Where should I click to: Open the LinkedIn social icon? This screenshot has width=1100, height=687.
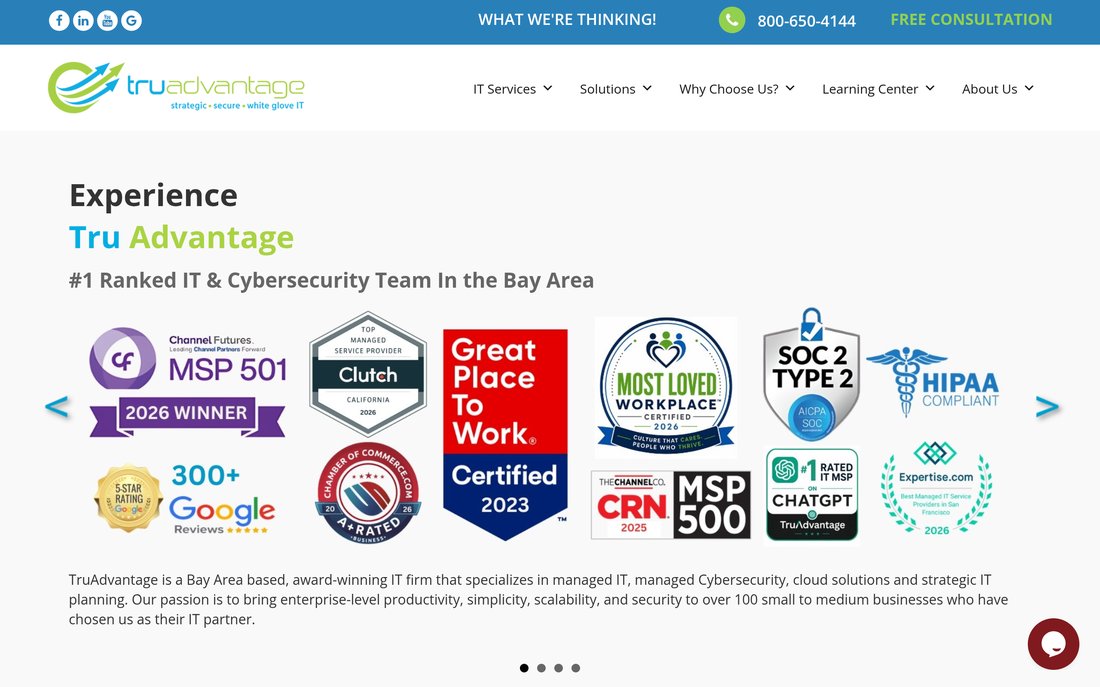tap(83, 20)
